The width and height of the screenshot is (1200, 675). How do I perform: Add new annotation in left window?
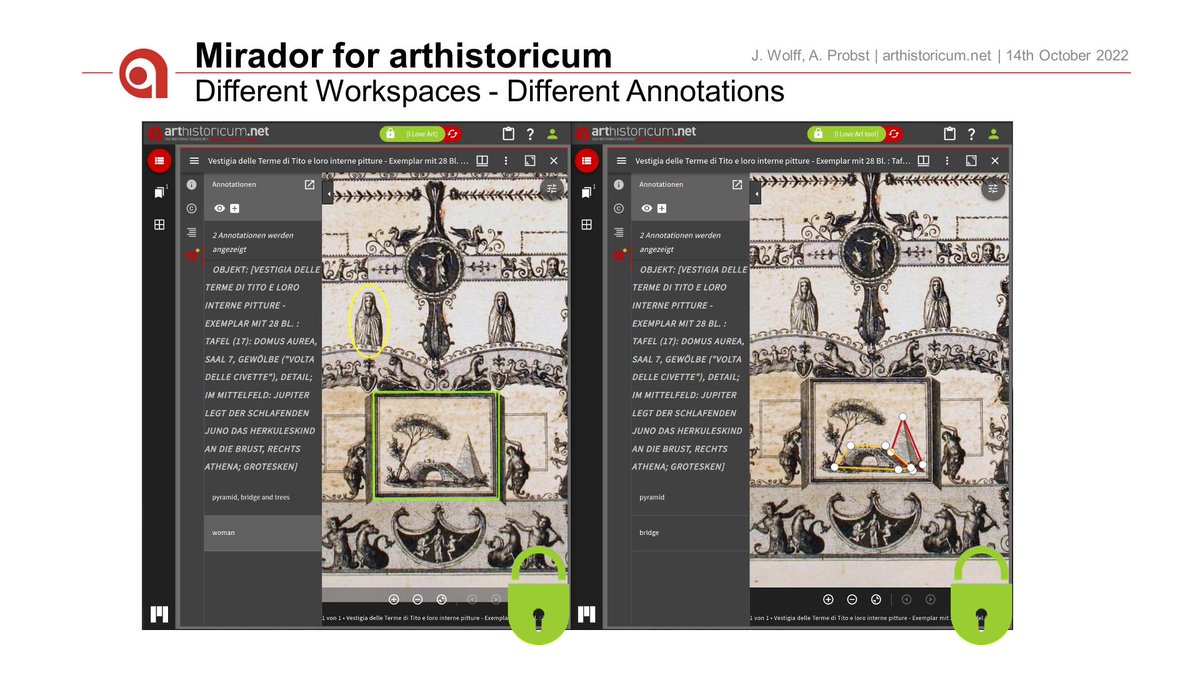235,208
